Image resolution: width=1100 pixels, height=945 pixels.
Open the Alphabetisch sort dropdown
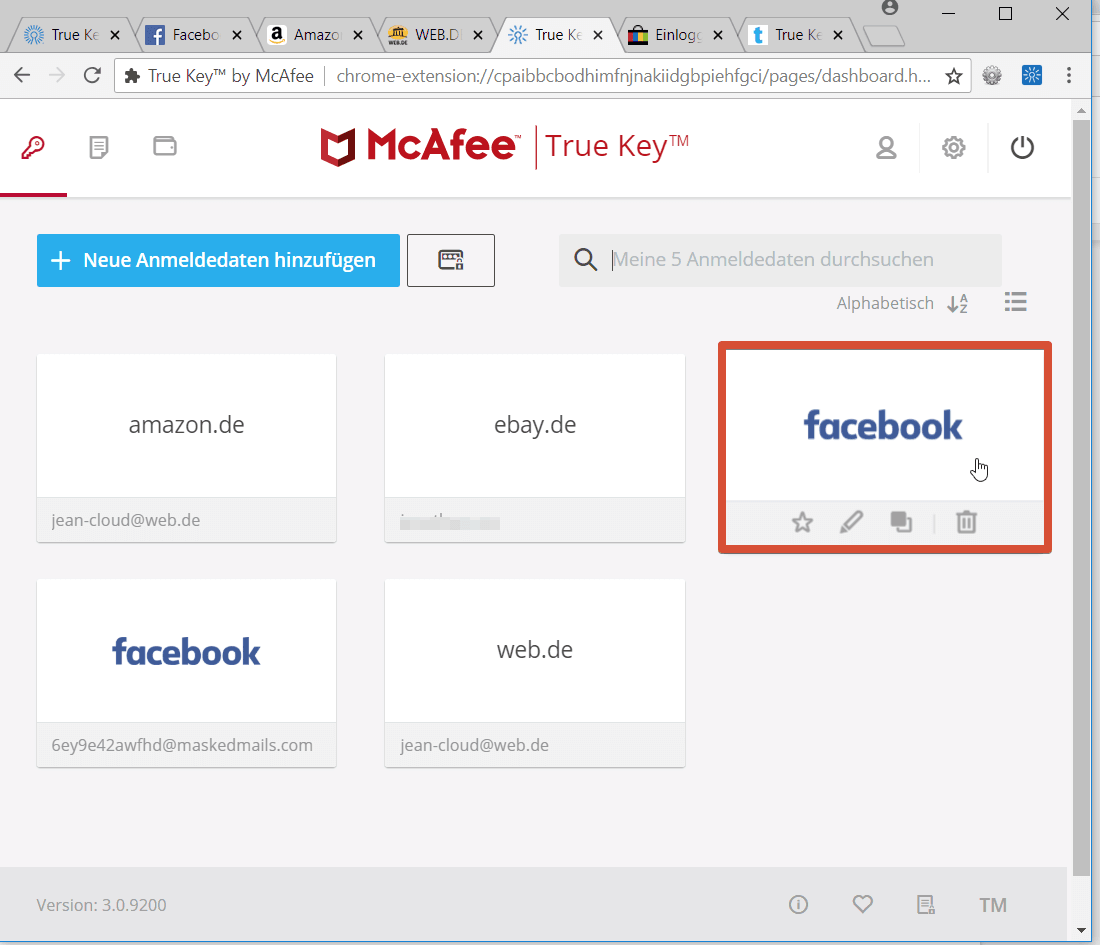[885, 303]
